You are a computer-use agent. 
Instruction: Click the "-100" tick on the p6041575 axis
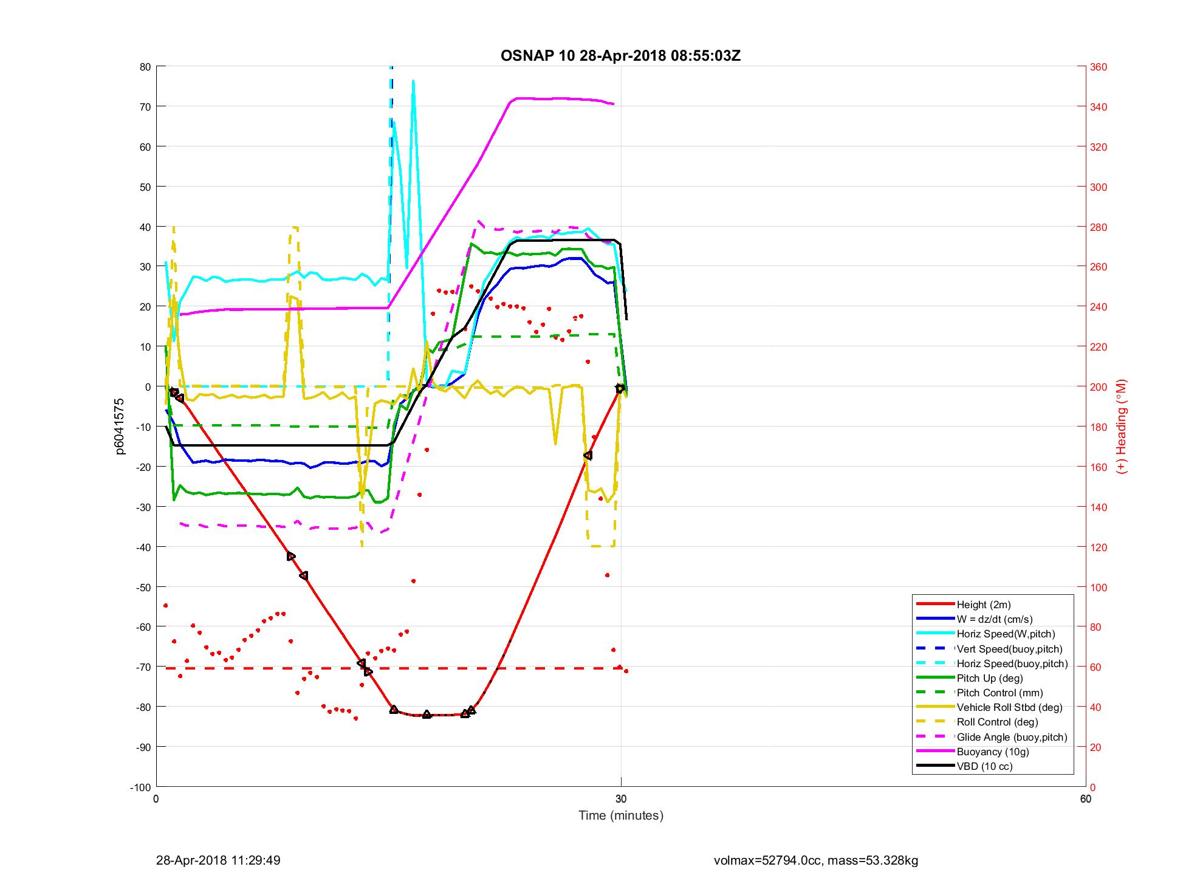click(139, 787)
